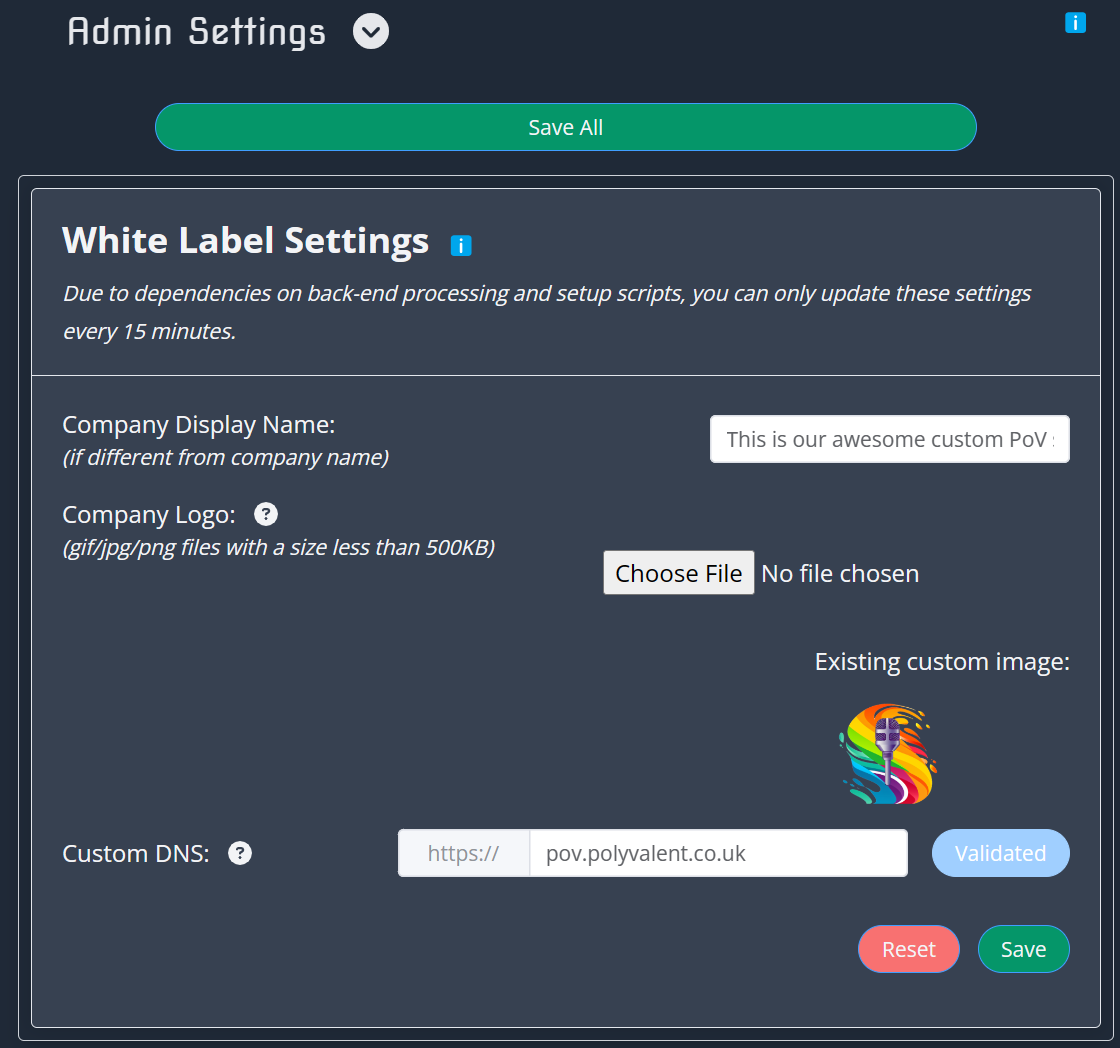Toggle the Validated state of Custom DNS
This screenshot has height=1048, width=1120.
1000,853
